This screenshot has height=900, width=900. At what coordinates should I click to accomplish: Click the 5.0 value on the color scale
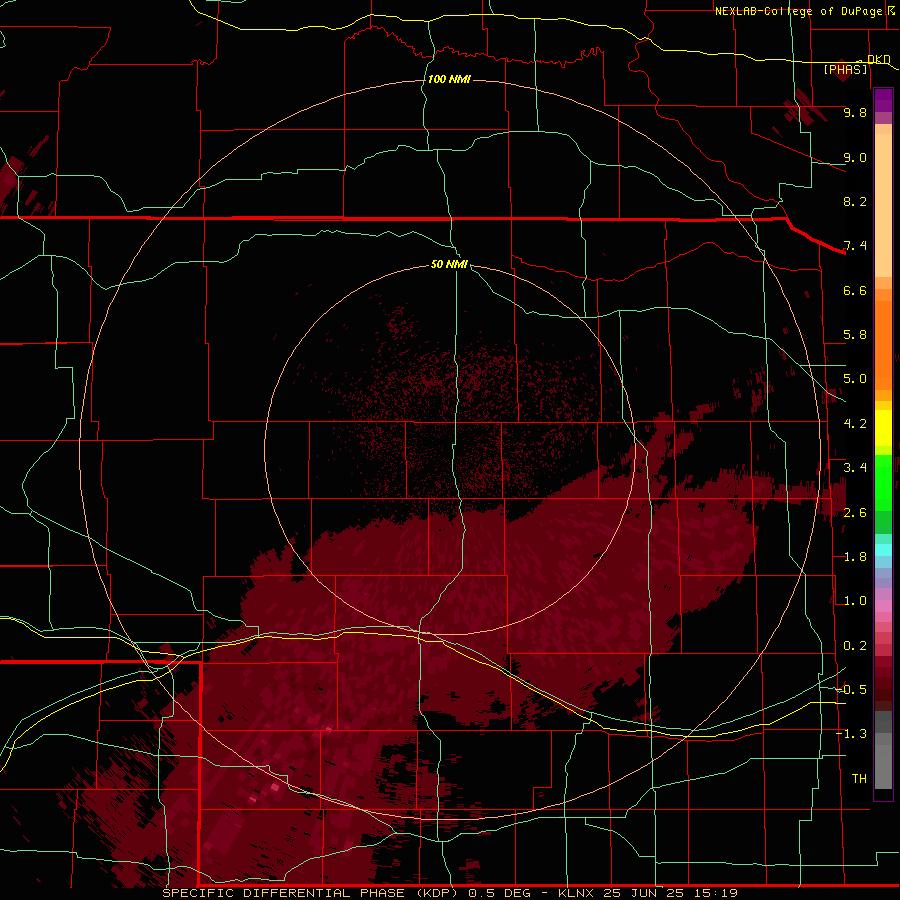[855, 379]
